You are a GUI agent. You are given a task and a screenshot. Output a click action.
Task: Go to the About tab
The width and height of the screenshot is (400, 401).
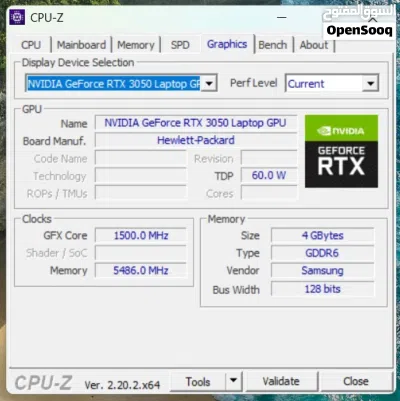click(x=314, y=45)
